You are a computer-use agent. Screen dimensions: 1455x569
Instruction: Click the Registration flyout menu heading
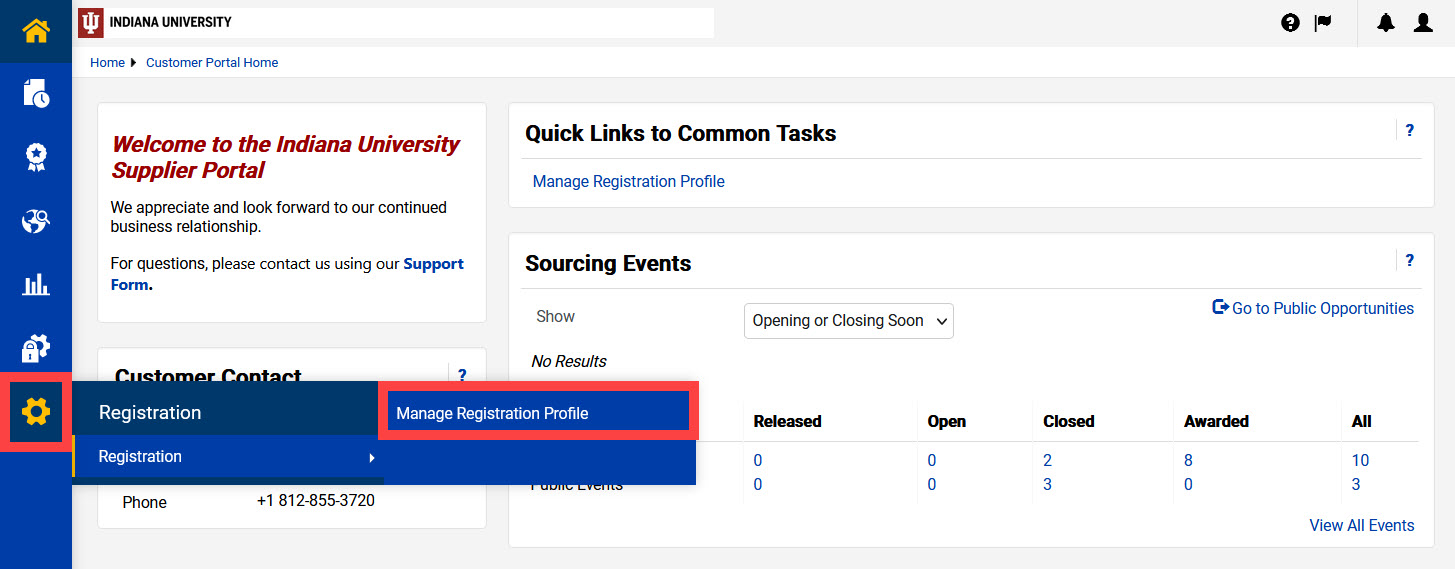pyautogui.click(x=150, y=412)
